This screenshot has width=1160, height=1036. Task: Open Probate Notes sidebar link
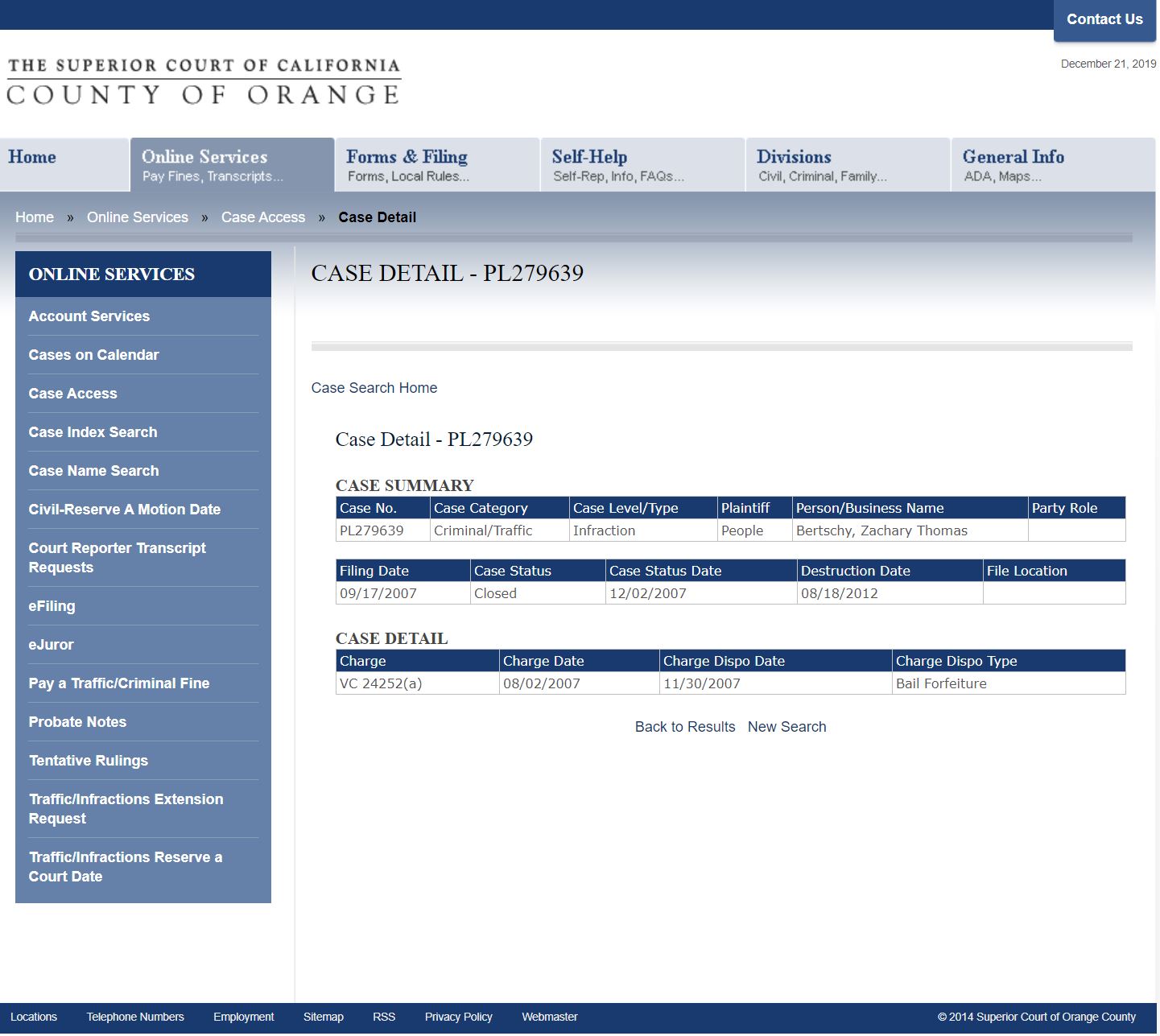click(78, 722)
